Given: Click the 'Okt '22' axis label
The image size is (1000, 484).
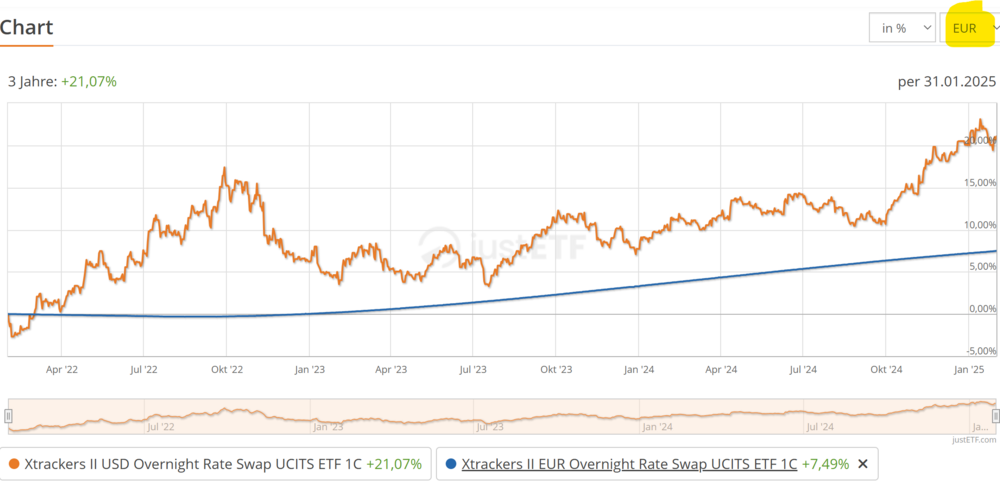Looking at the screenshot, I should tap(227, 369).
